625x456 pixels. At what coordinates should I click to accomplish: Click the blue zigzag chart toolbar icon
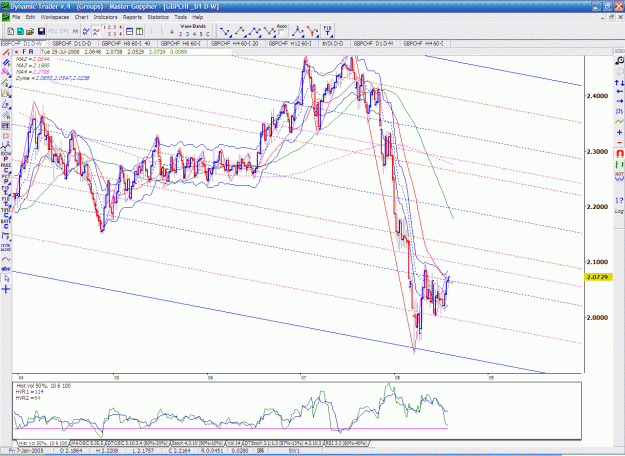(86, 31)
